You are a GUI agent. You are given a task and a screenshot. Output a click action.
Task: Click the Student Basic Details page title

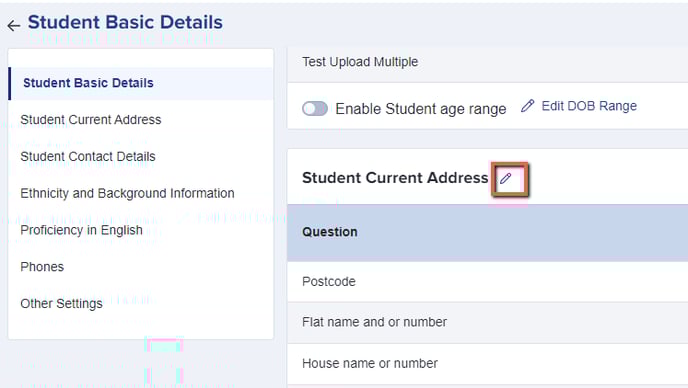(x=125, y=22)
